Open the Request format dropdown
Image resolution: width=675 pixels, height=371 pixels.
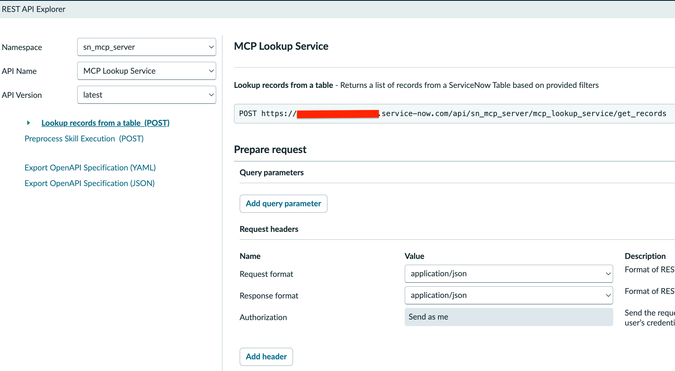click(508, 274)
